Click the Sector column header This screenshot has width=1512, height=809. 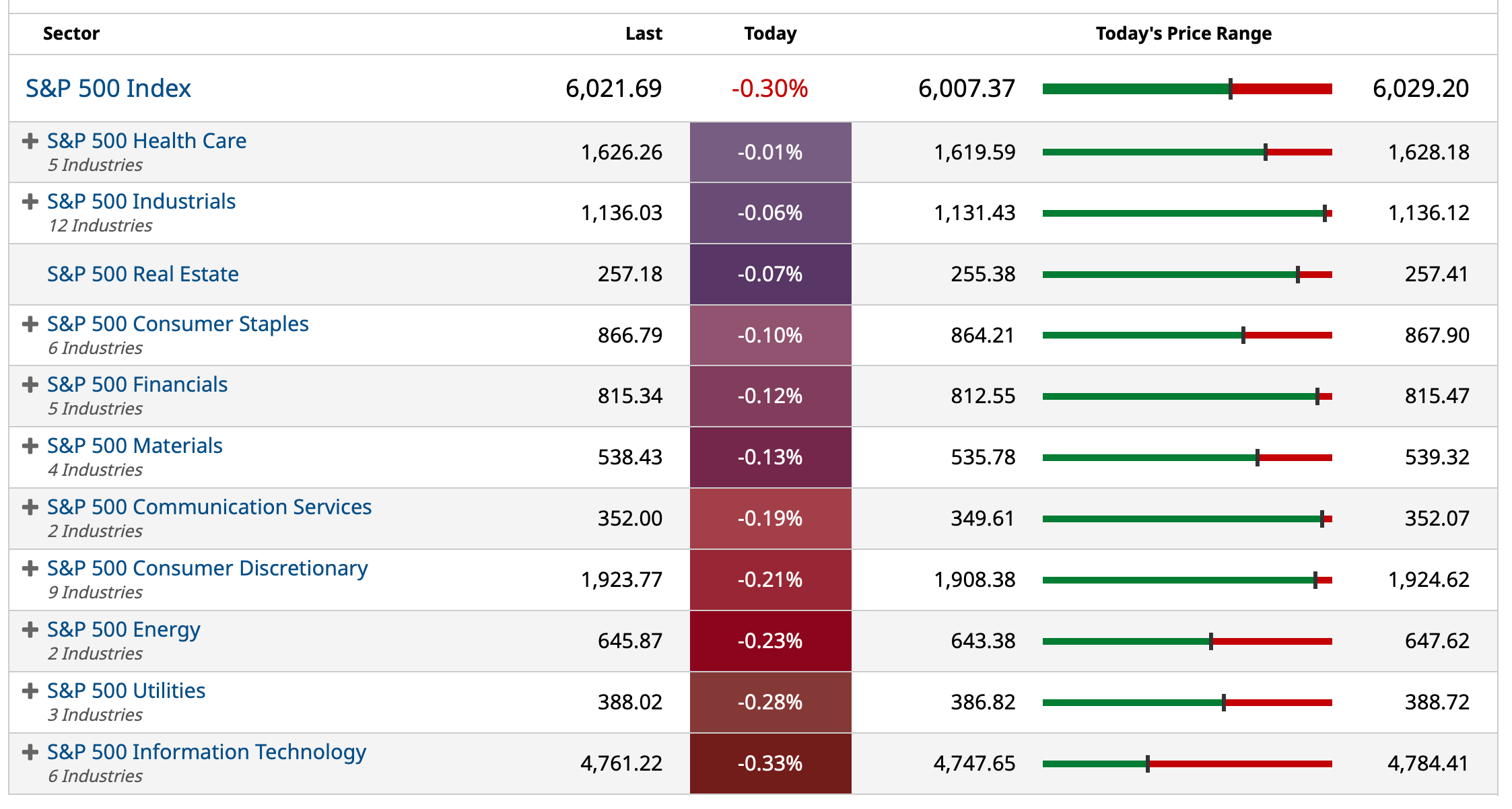tap(71, 33)
